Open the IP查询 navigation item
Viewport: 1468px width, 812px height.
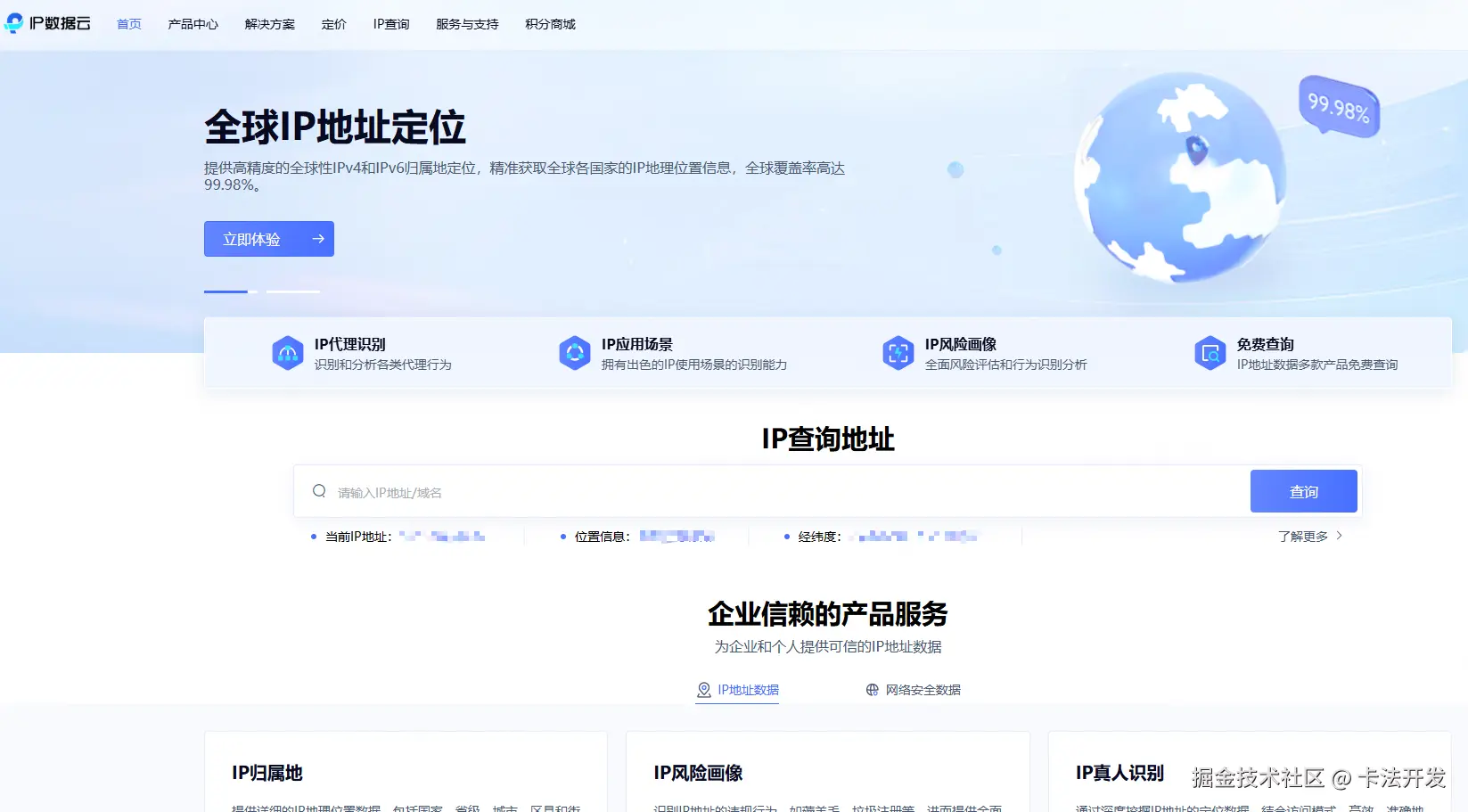coord(391,24)
